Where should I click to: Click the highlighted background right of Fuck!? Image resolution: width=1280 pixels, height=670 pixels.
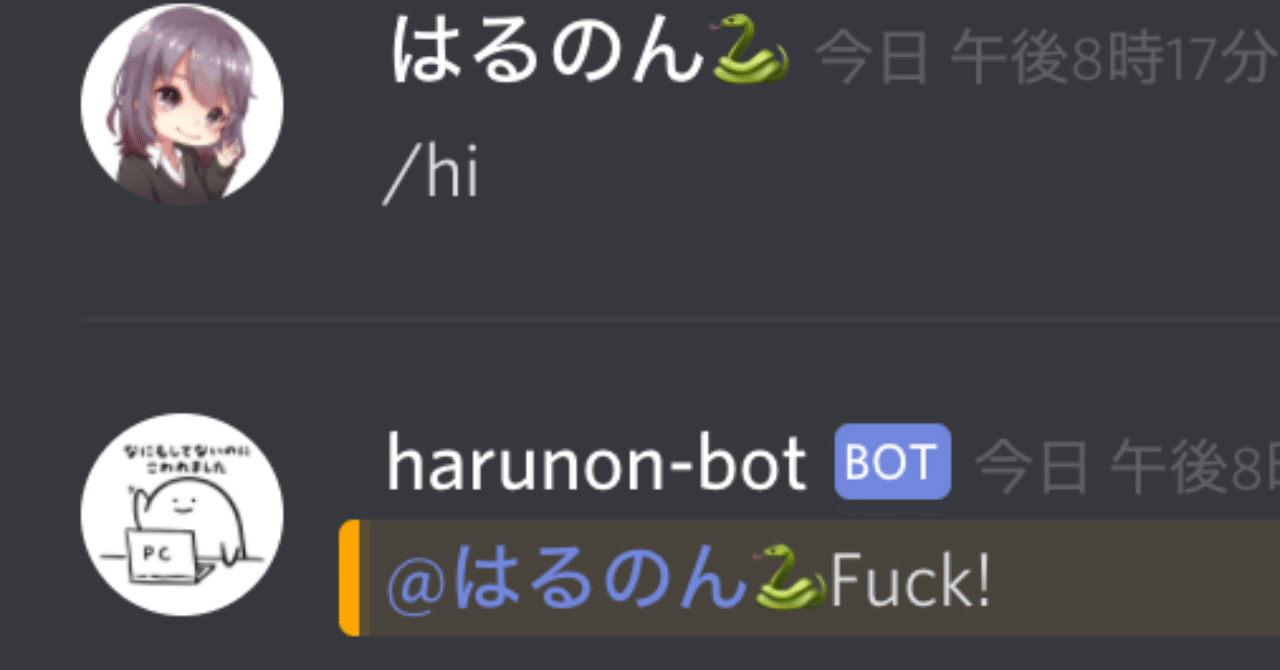point(1136,577)
